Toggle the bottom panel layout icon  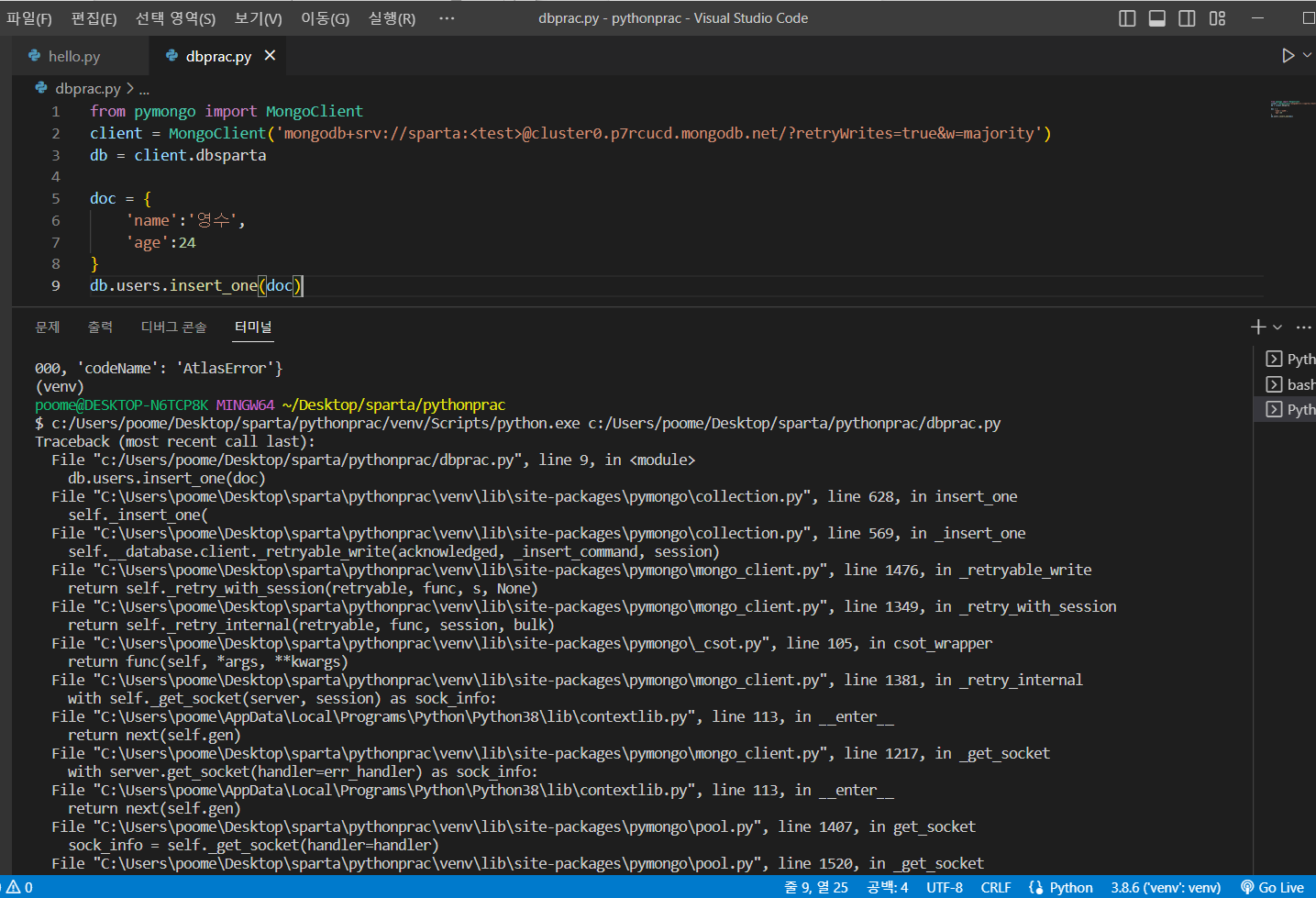[1157, 18]
